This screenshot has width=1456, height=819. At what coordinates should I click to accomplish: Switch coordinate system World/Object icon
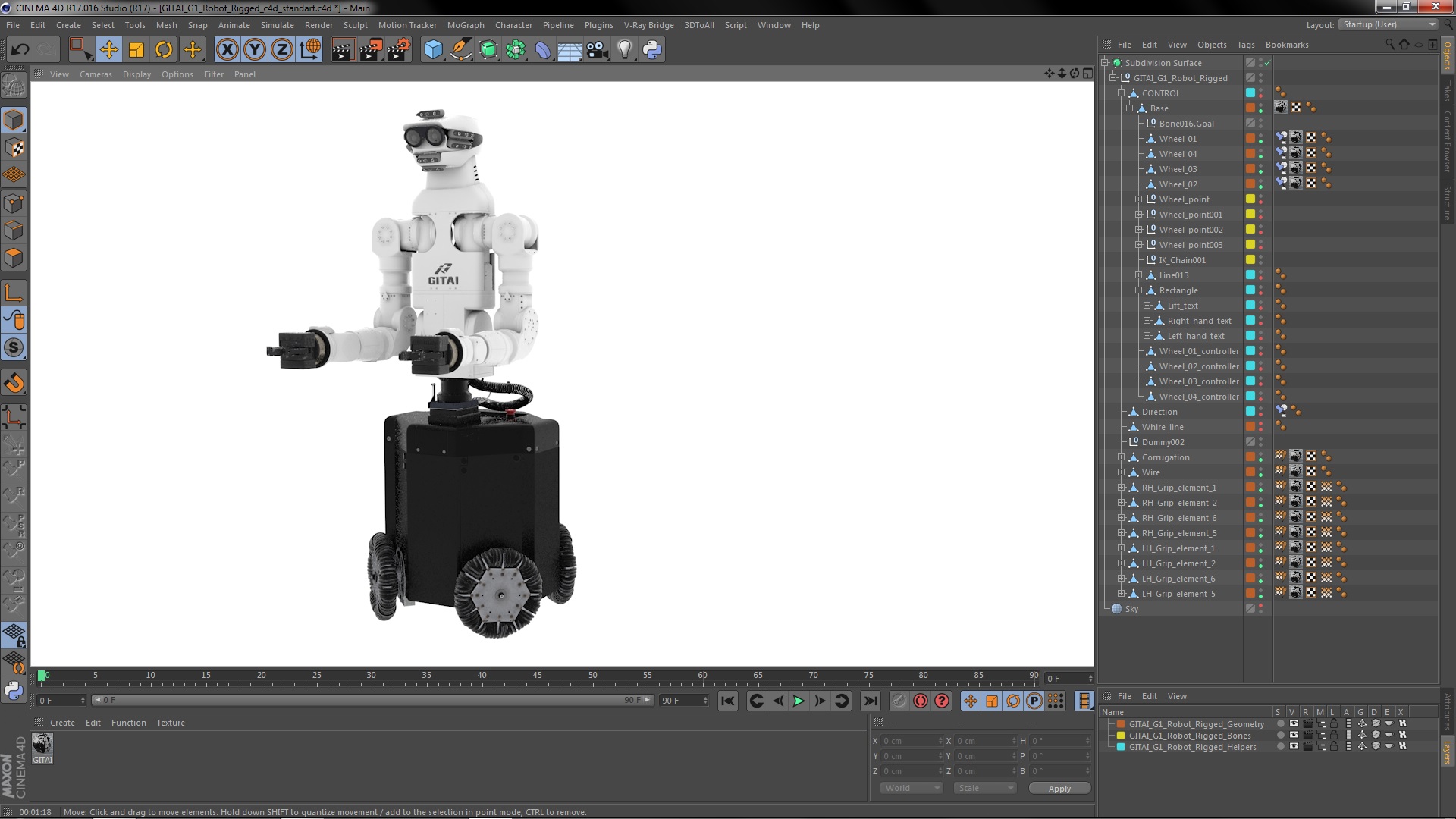click(x=310, y=50)
